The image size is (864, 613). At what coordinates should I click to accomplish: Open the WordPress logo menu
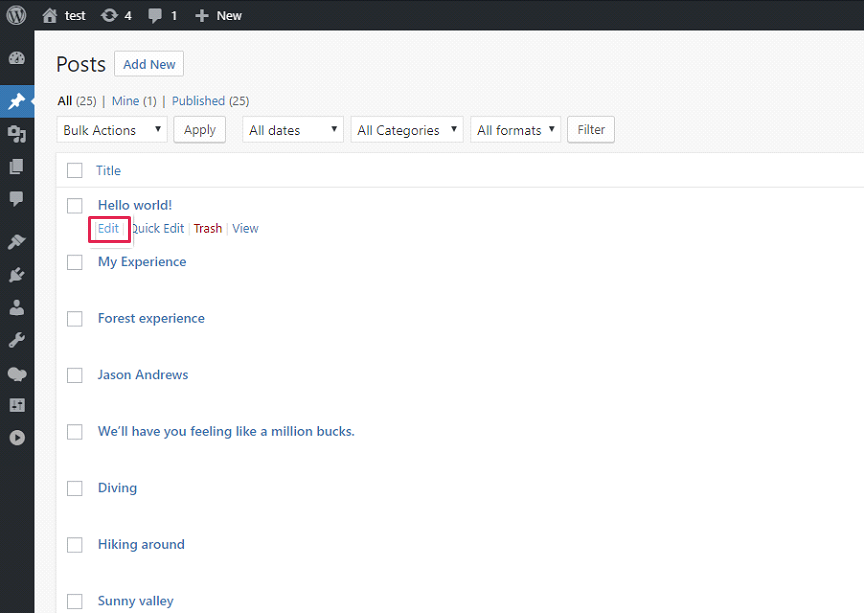click(16, 15)
